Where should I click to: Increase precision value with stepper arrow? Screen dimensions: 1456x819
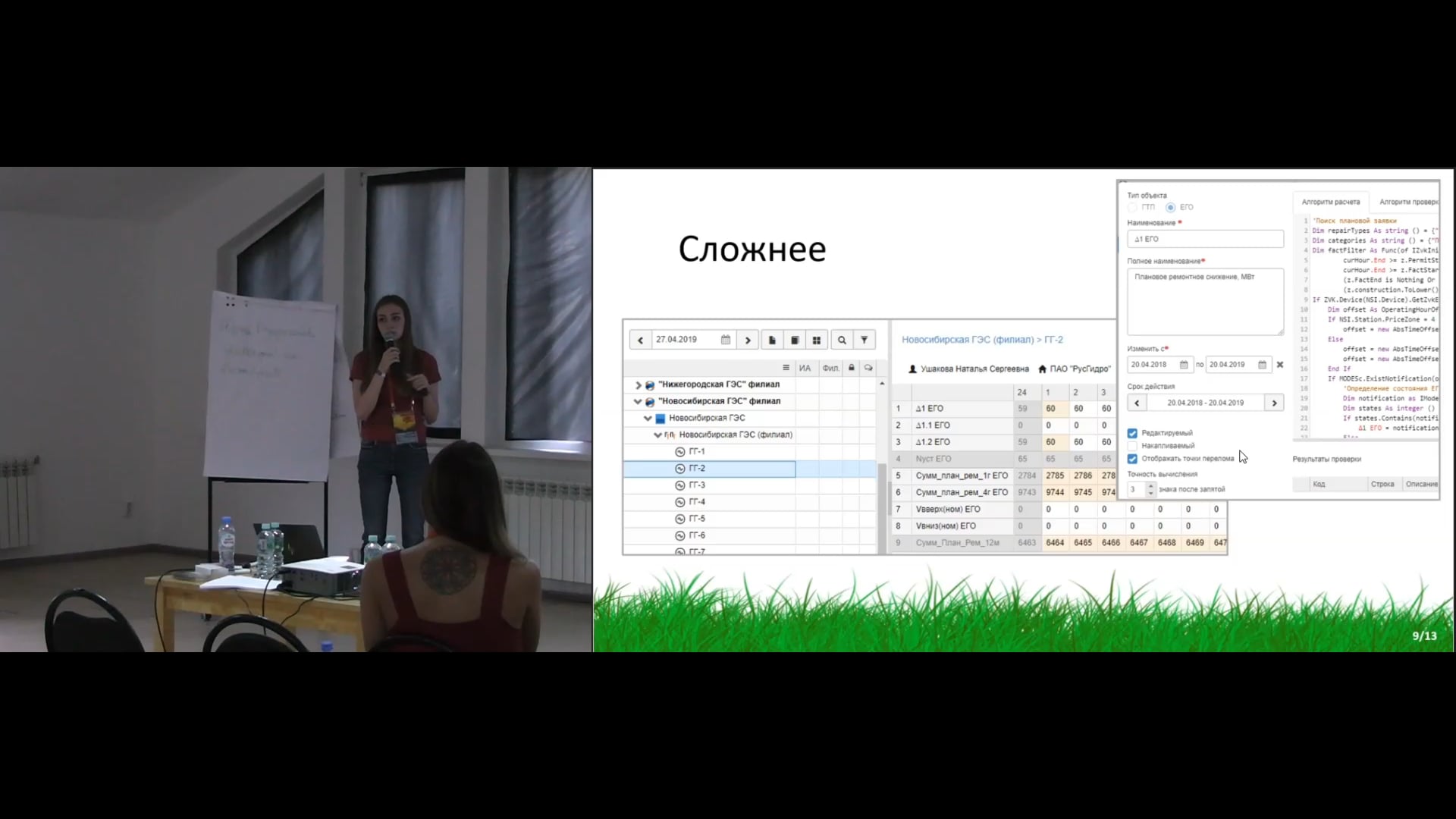[x=1151, y=485]
